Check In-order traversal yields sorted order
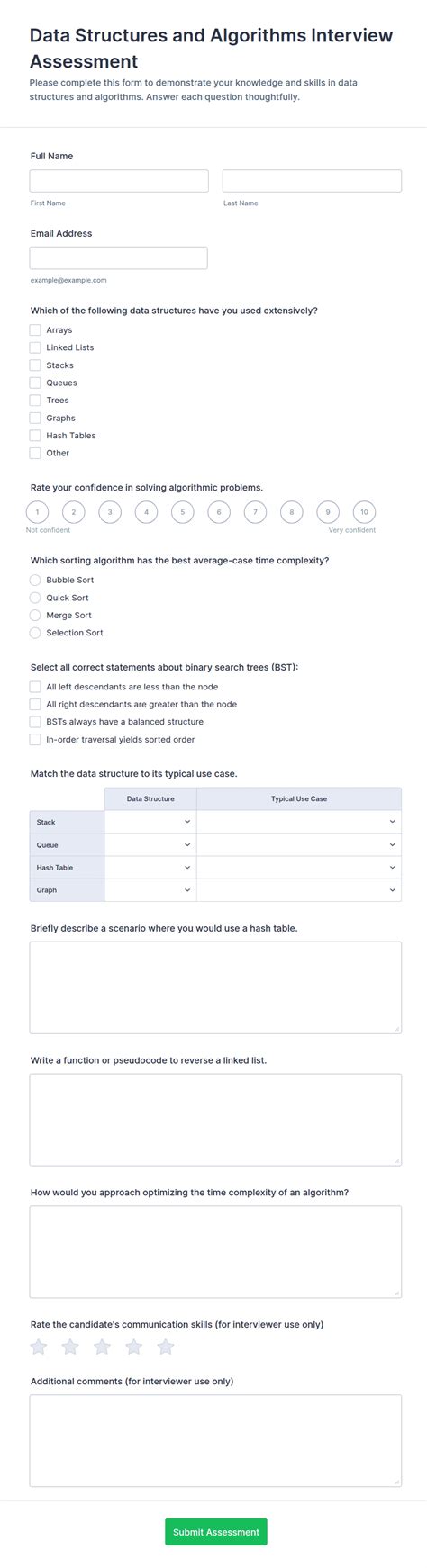Image resolution: width=427 pixels, height=1568 pixels. pyautogui.click(x=35, y=740)
